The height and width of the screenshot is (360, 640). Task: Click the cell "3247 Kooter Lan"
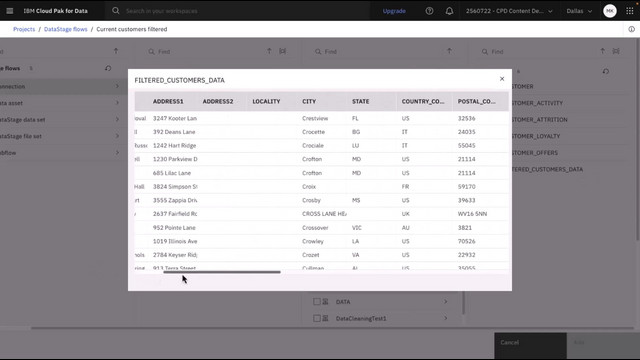click(x=175, y=118)
